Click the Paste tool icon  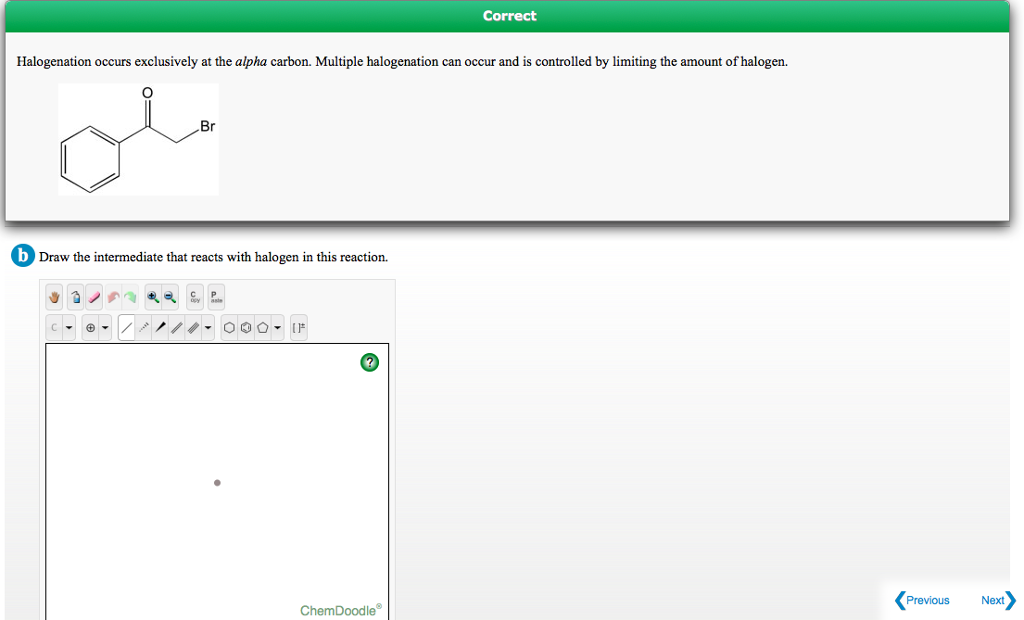tap(214, 296)
